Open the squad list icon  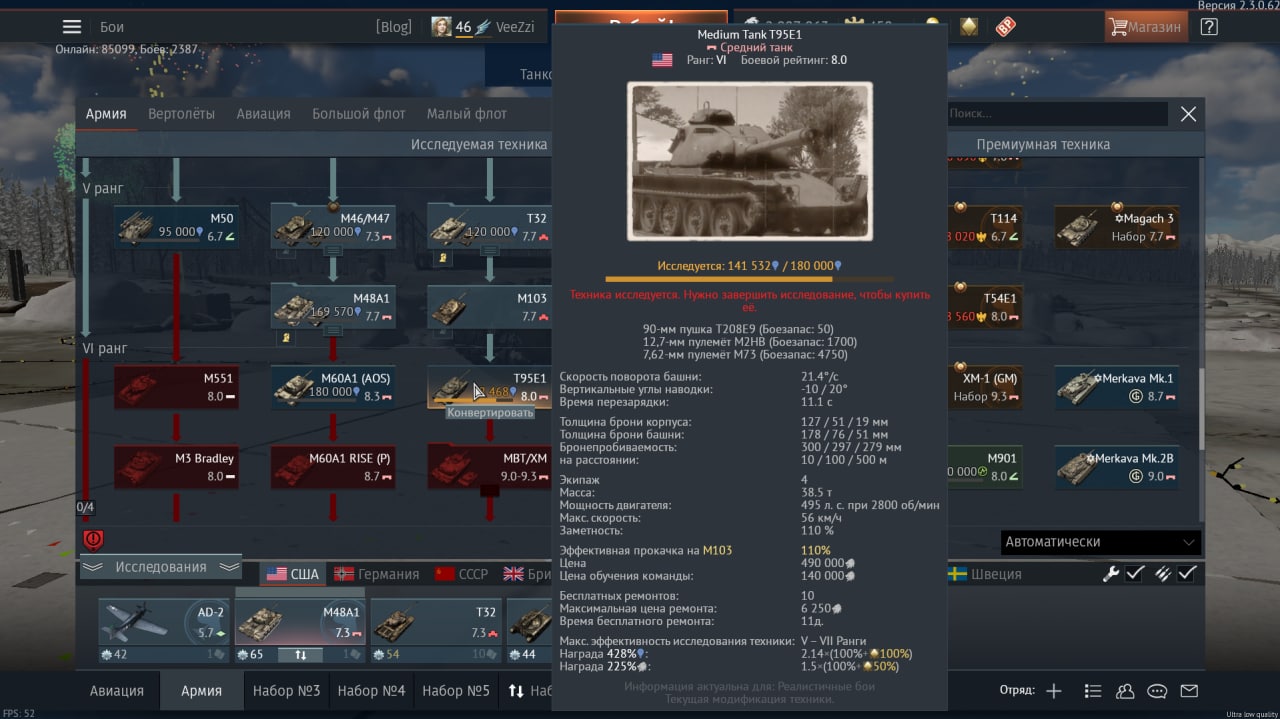pos(1093,690)
